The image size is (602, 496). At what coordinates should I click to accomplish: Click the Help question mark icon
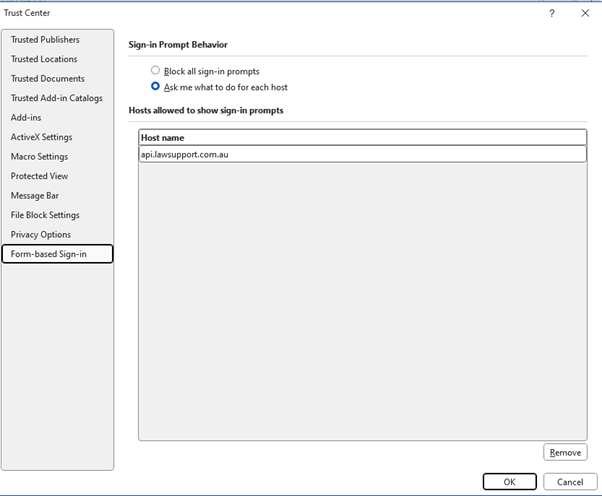[551, 13]
